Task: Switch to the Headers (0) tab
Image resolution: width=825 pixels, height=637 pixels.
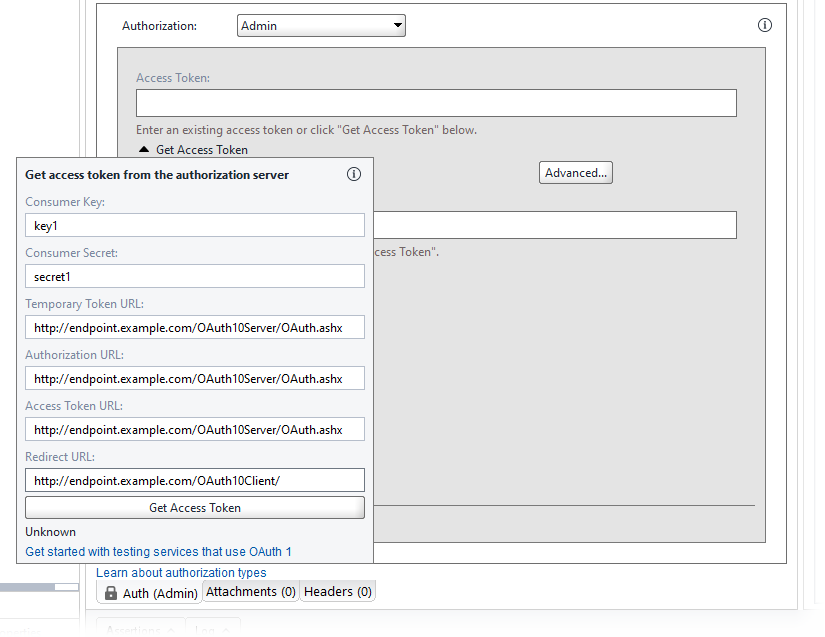Action: [x=337, y=591]
